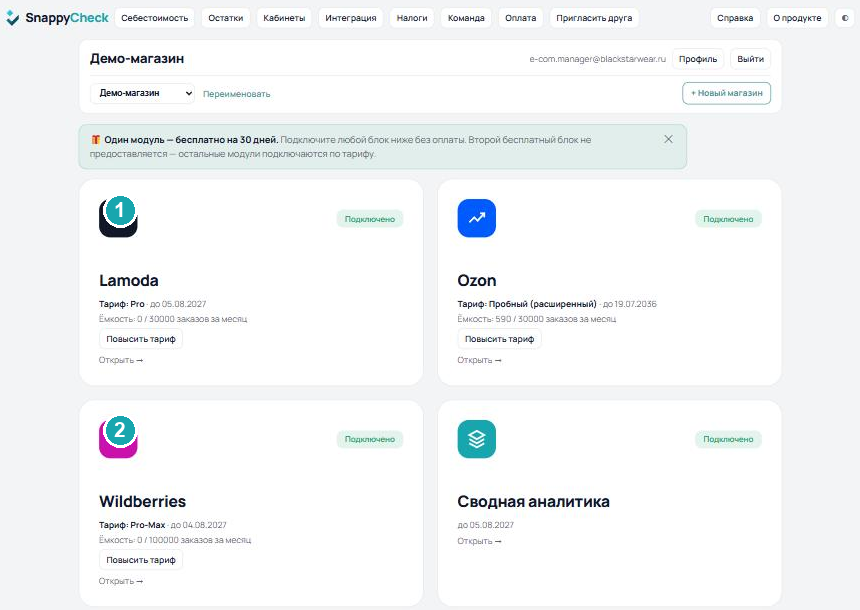
Task: Click Ёмкость: 590 / 30000 text on Ozon
Action: click(x=536, y=319)
